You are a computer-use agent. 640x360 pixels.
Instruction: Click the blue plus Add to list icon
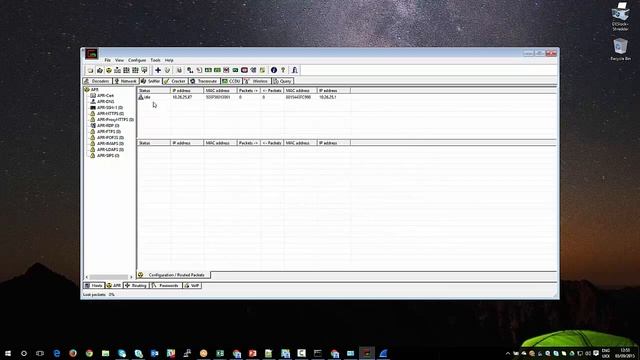click(x=158, y=70)
